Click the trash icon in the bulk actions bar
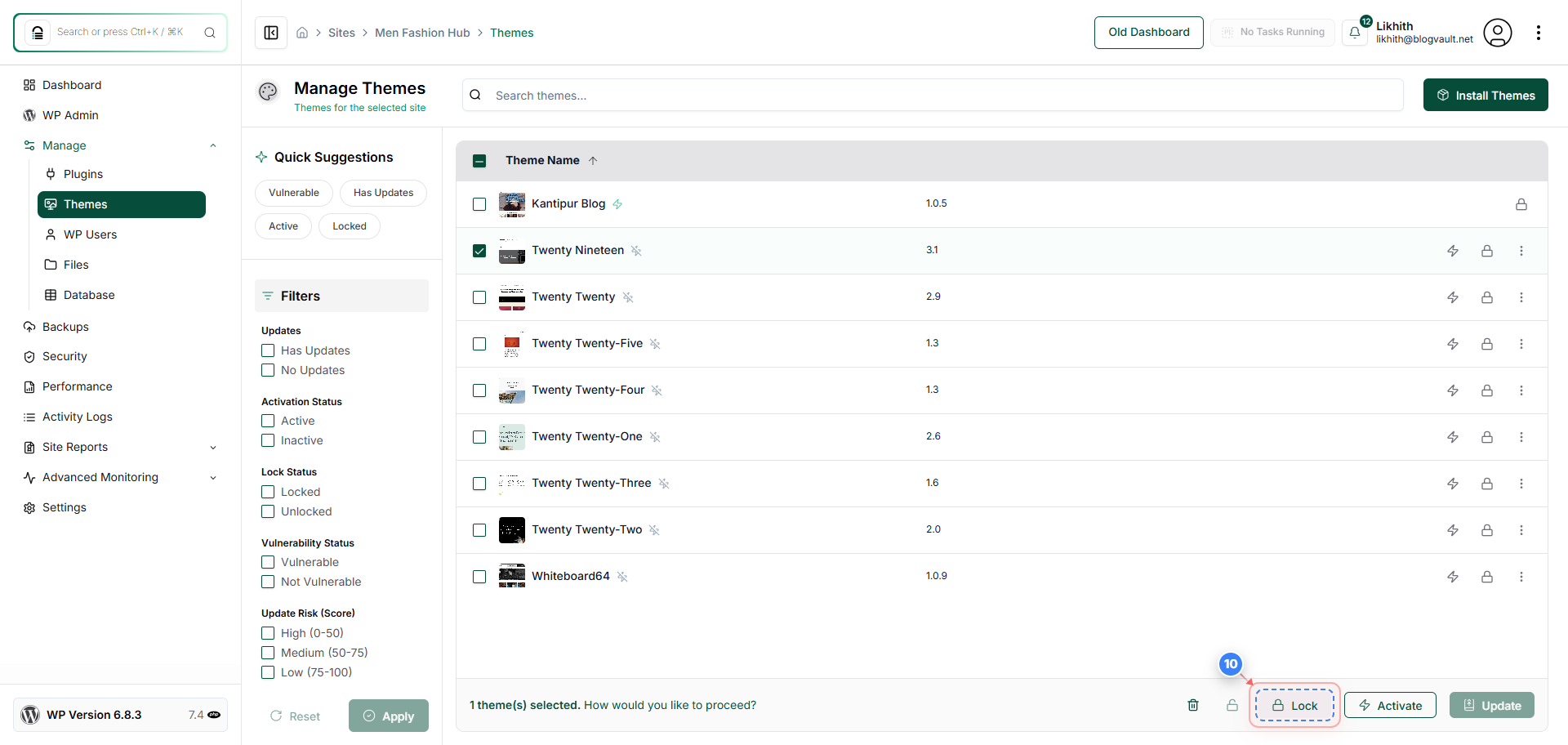 [x=1193, y=704]
